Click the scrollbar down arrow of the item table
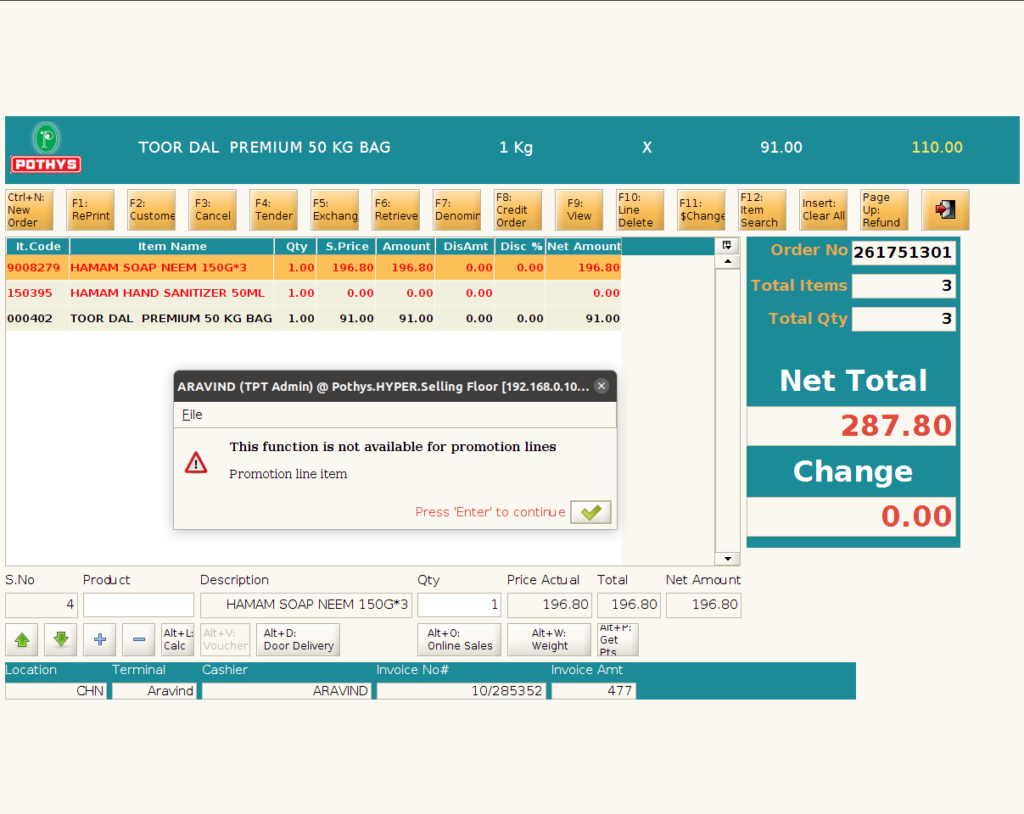This screenshot has width=1024, height=814. [x=728, y=559]
